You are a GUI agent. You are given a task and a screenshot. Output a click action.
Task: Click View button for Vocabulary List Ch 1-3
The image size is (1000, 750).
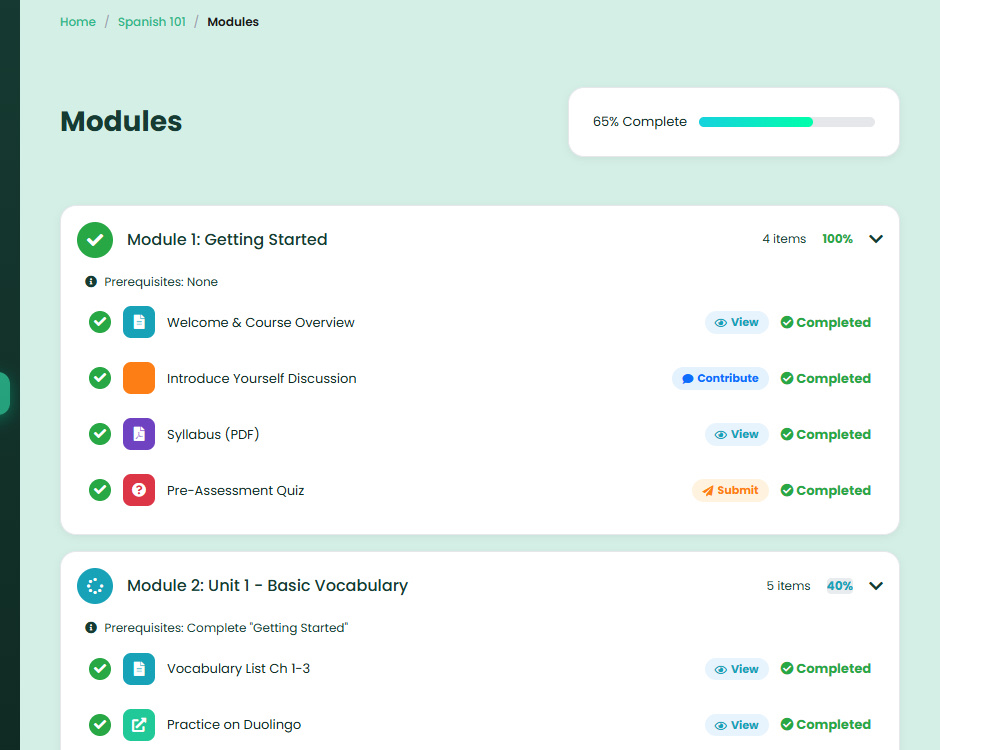point(737,669)
